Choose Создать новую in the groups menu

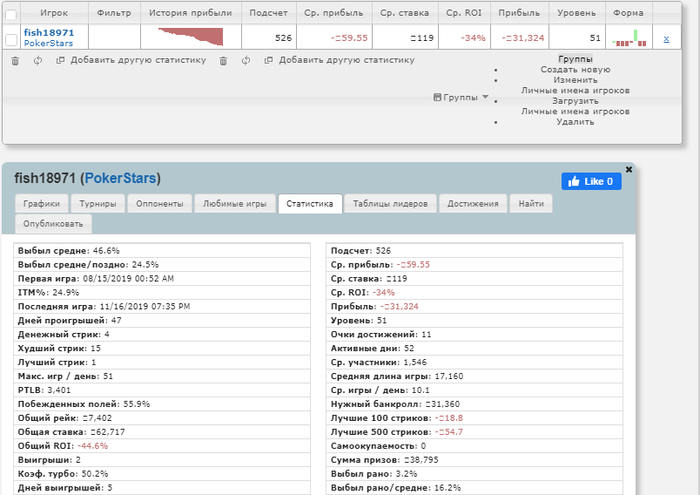pos(575,70)
